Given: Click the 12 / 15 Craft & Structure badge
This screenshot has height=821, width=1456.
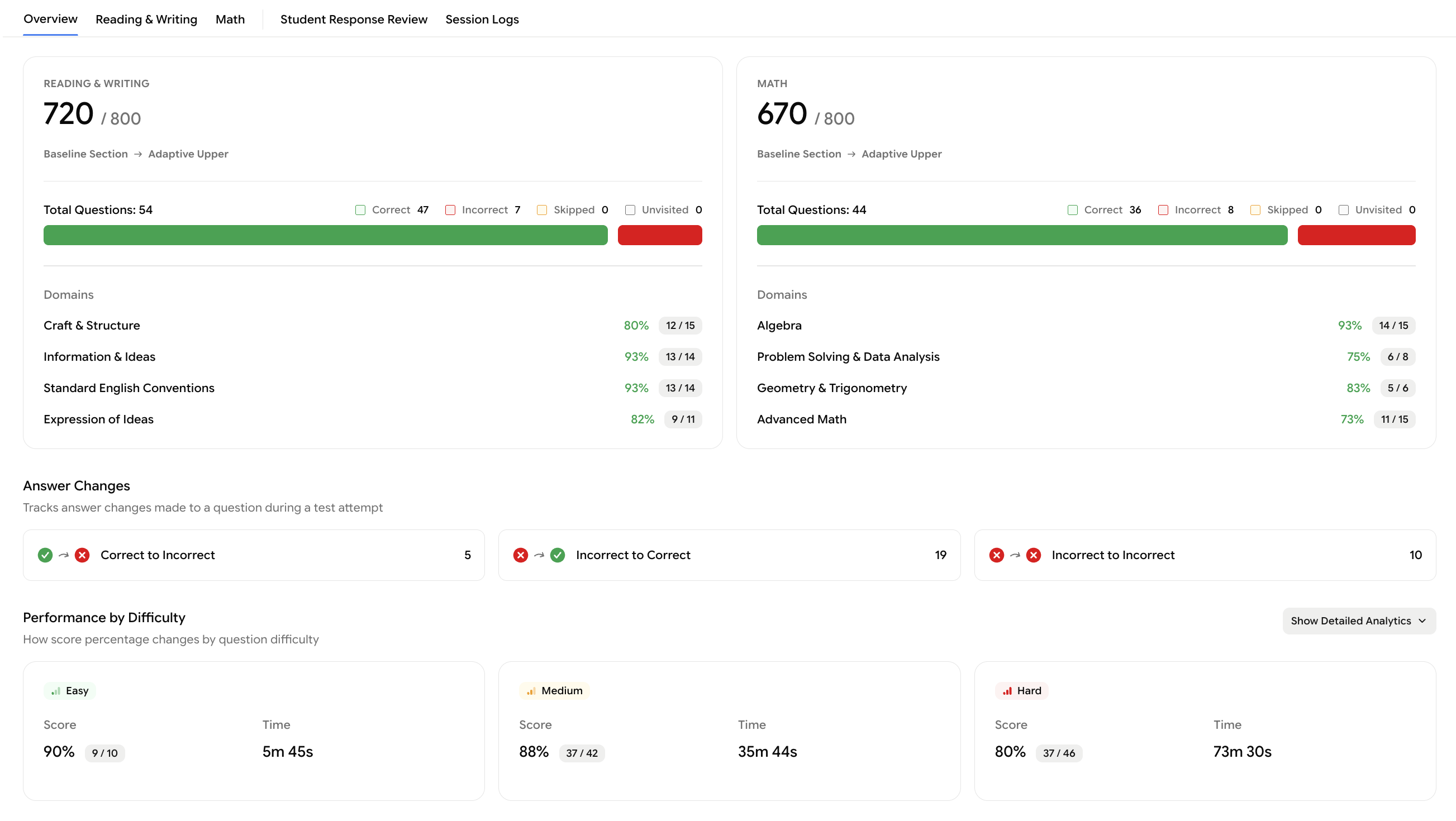Looking at the screenshot, I should [x=680, y=326].
